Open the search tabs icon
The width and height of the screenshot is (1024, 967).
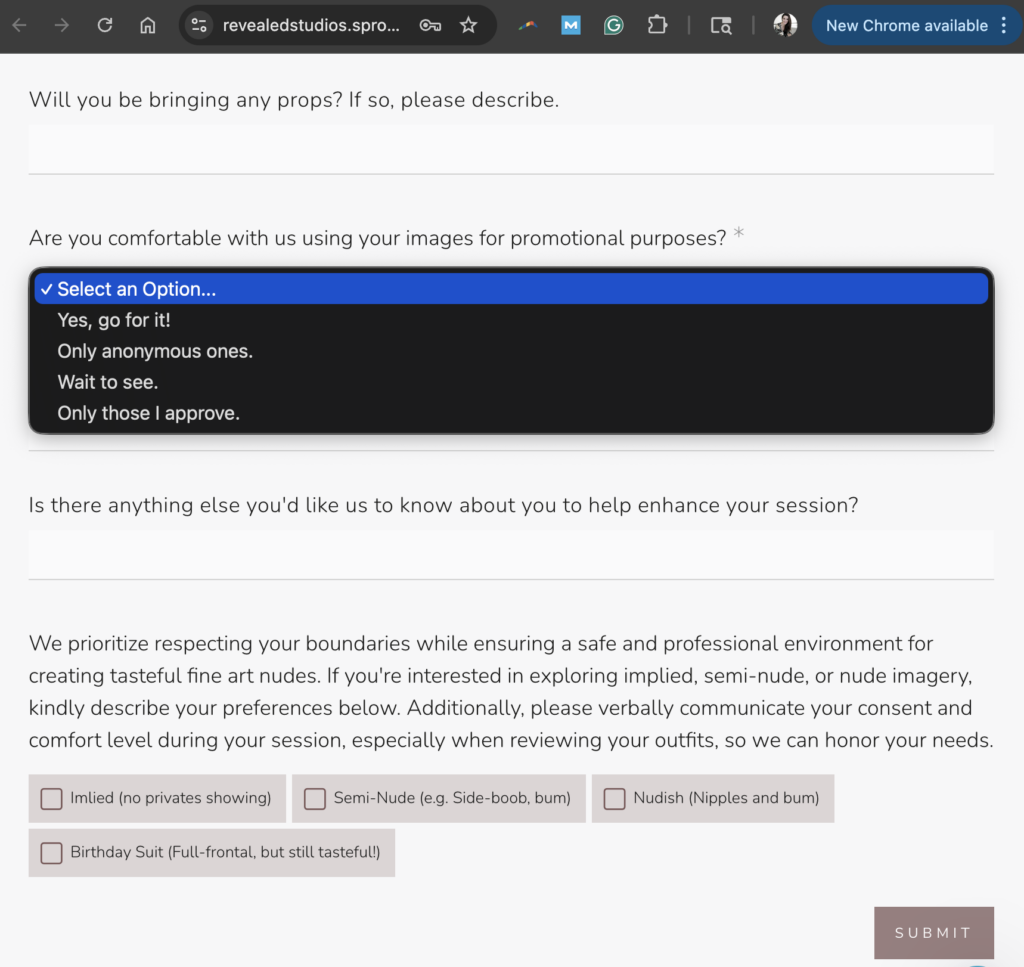tap(721, 26)
